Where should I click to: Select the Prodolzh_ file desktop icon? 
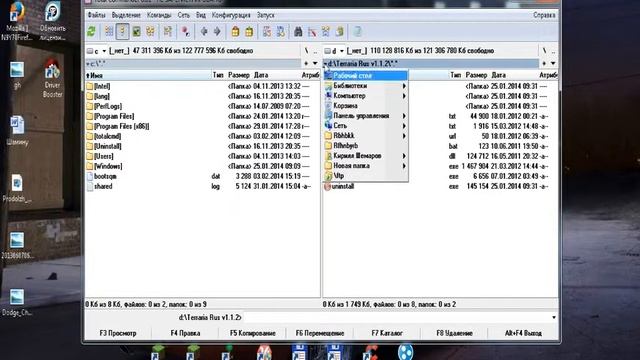click(17, 189)
